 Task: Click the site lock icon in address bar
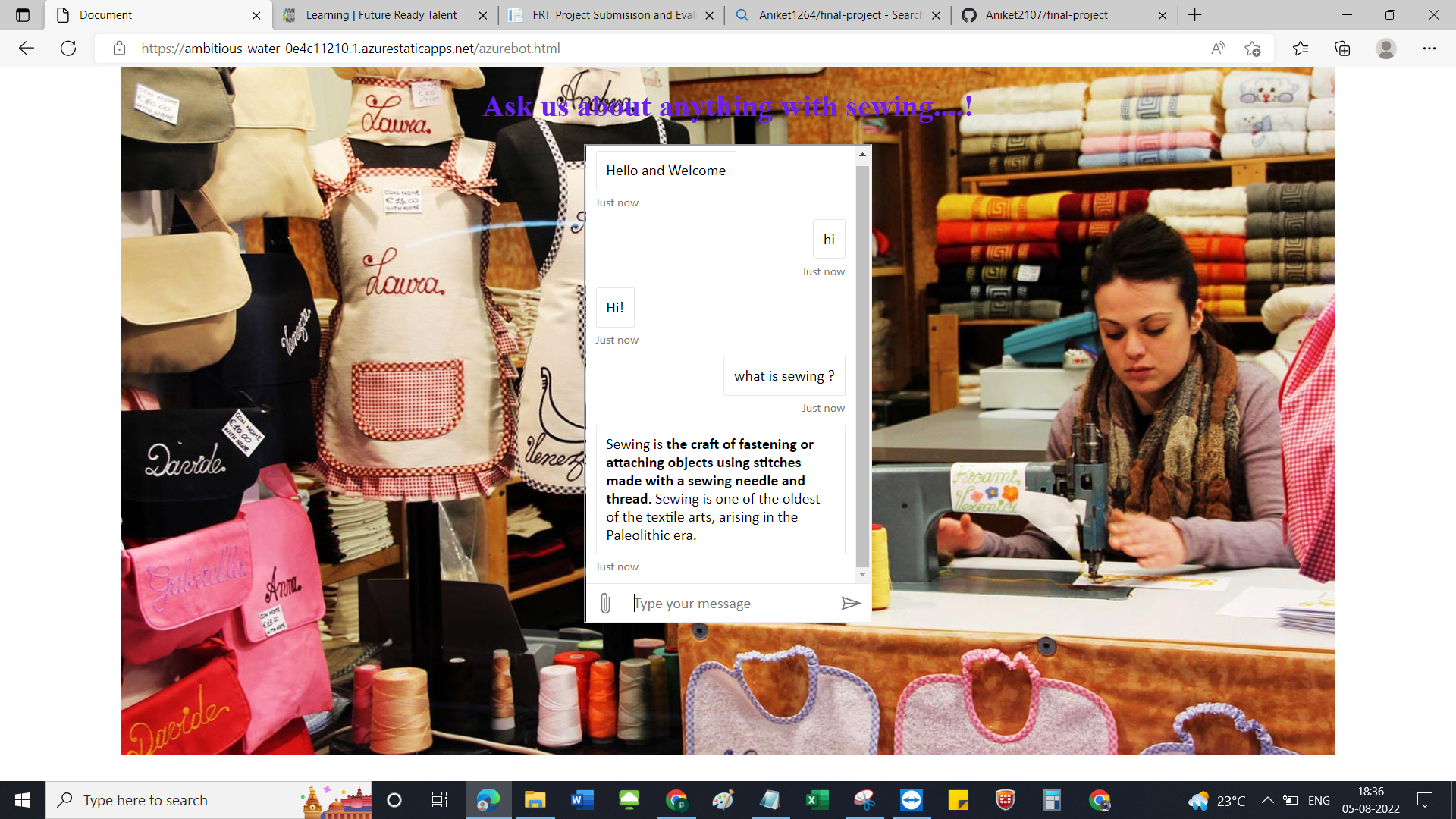pyautogui.click(x=119, y=49)
